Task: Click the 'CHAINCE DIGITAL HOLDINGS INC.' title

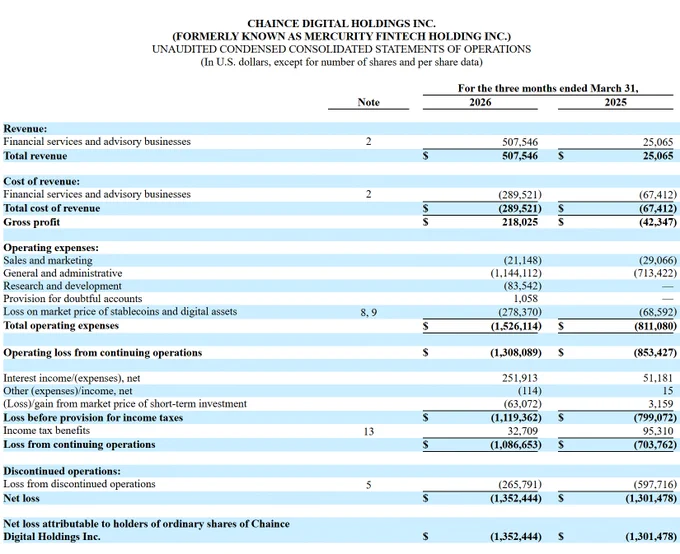Action: point(341,23)
